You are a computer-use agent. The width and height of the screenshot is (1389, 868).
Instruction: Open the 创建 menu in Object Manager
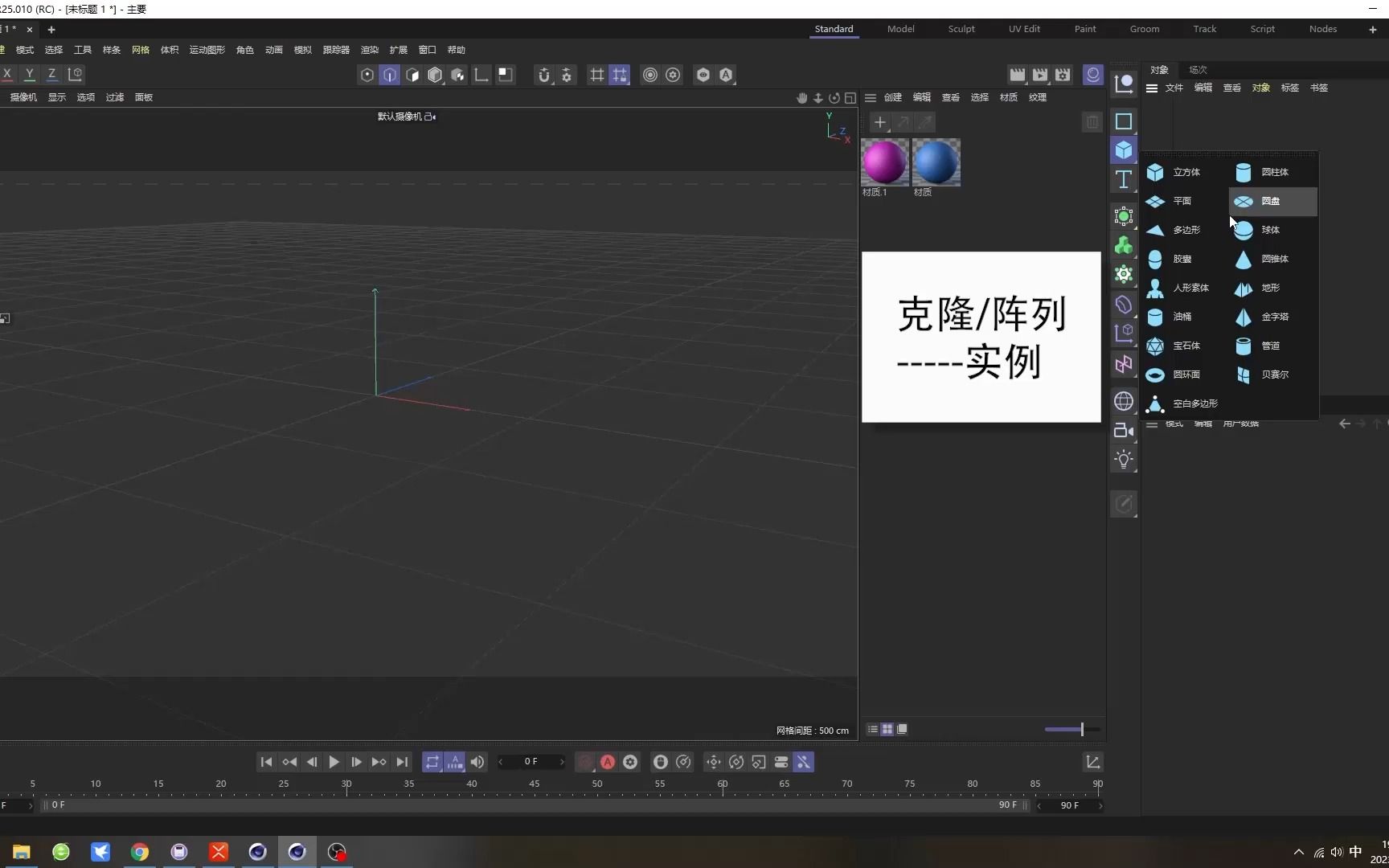coord(892,97)
